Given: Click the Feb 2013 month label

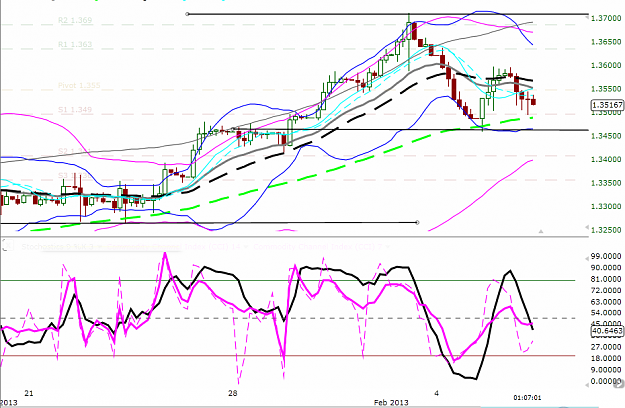Looking at the screenshot, I should coord(391,402).
